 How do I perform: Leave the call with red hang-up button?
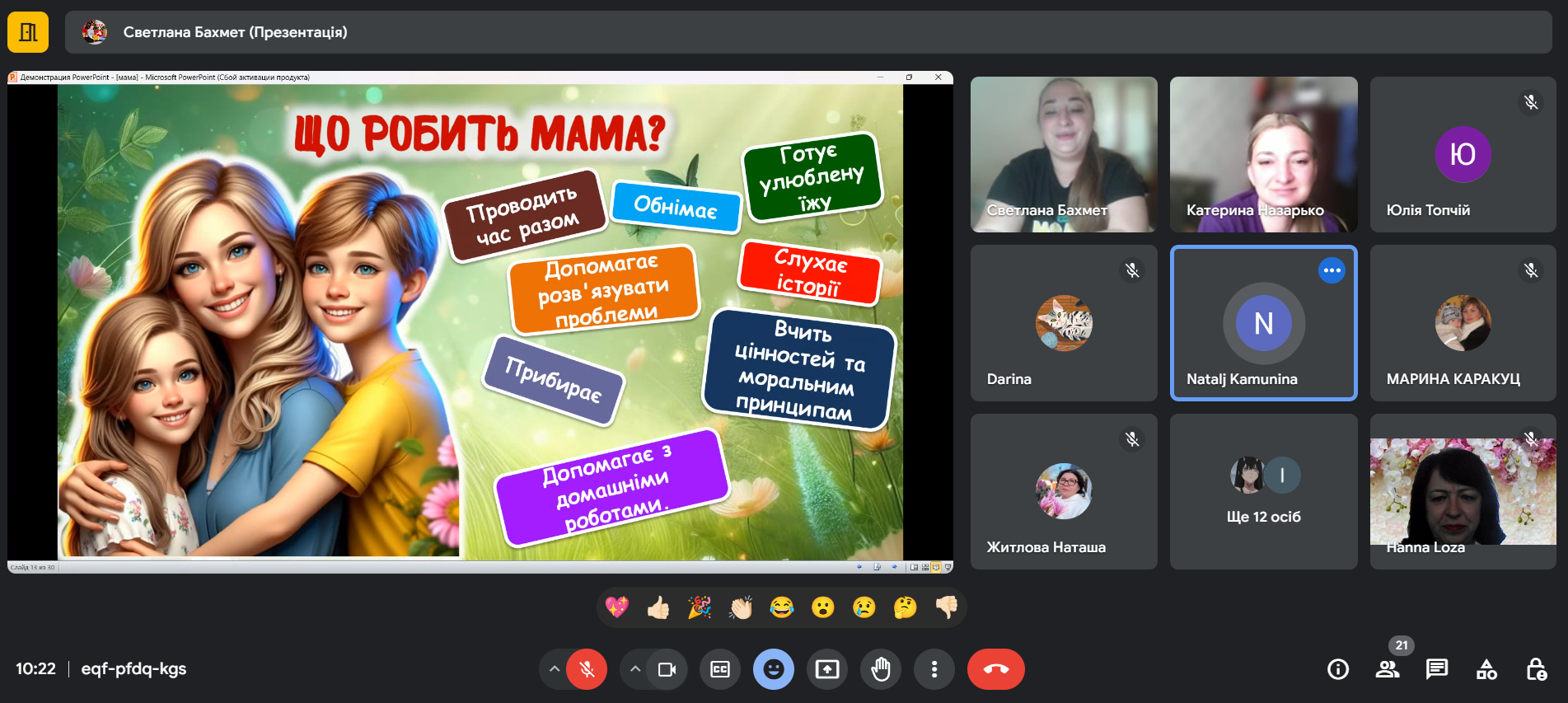995,669
